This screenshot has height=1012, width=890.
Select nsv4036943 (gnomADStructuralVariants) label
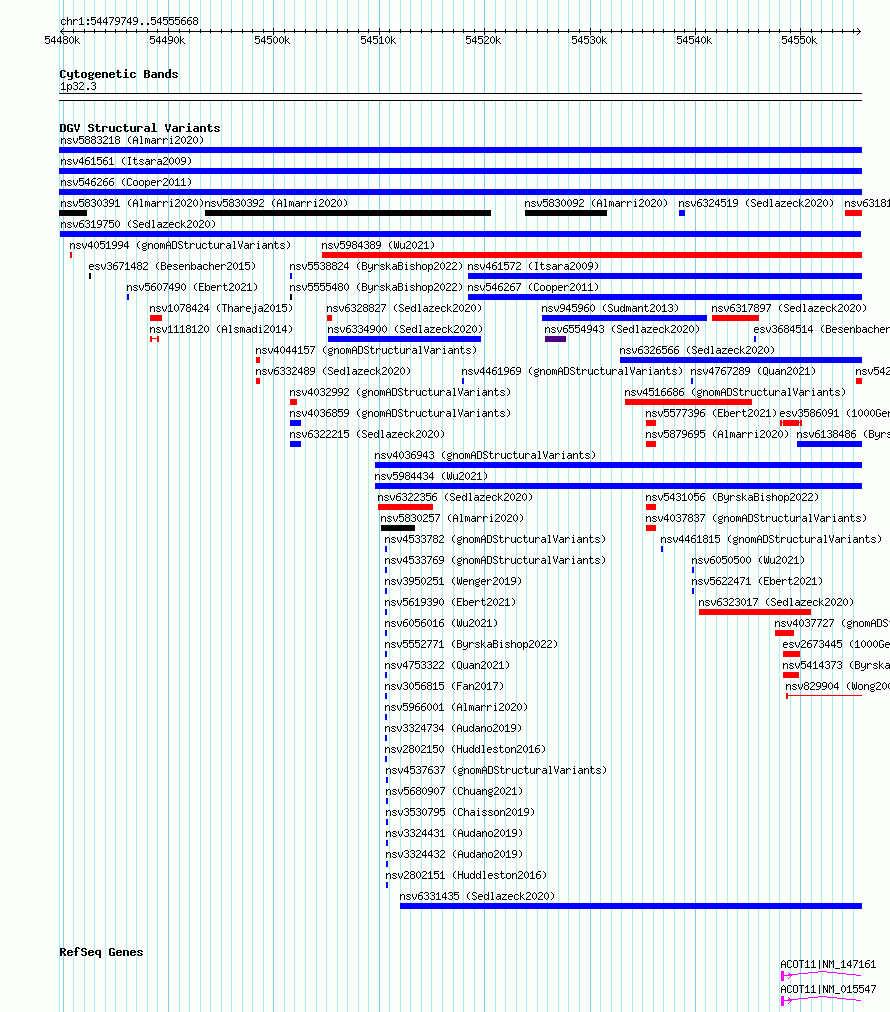coord(485,455)
